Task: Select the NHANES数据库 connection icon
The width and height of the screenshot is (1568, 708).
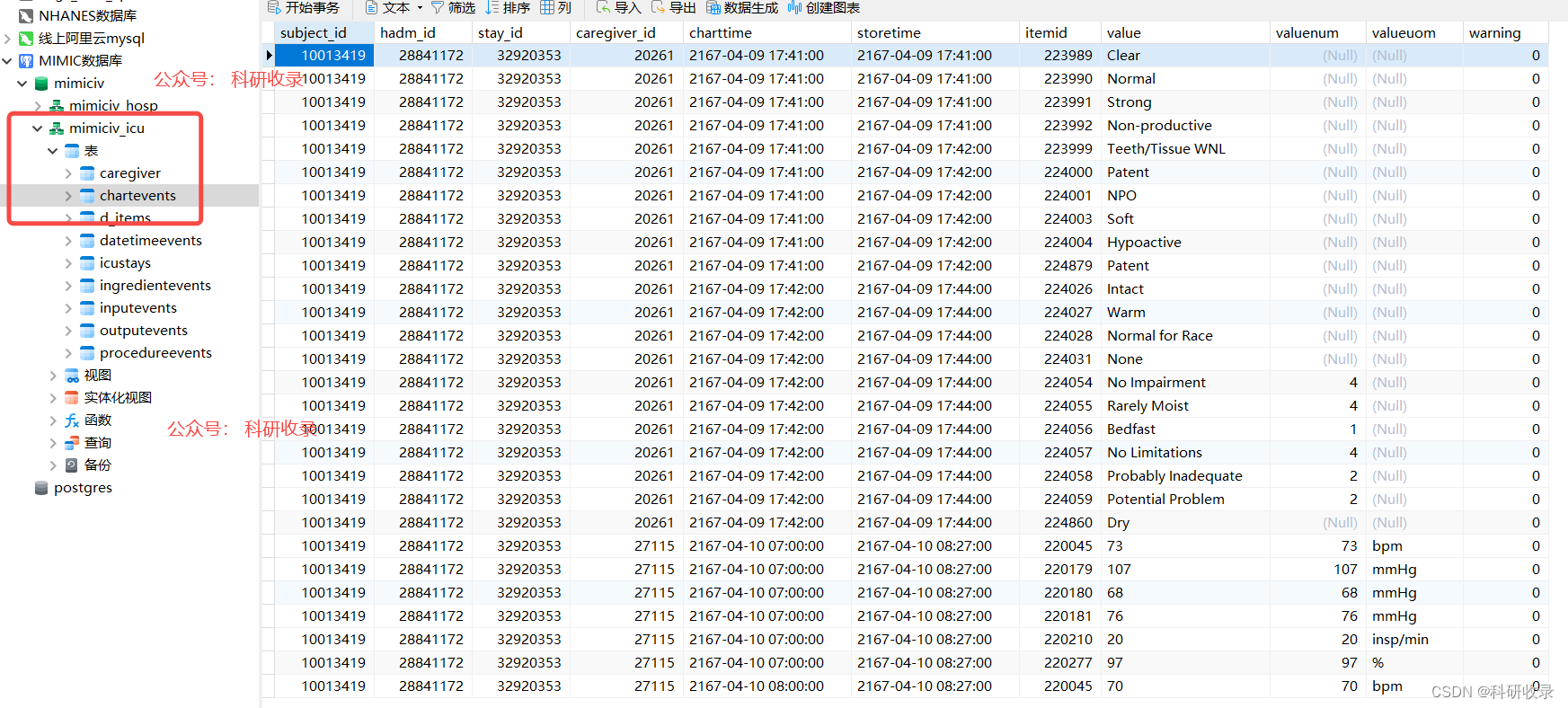Action: (26, 15)
